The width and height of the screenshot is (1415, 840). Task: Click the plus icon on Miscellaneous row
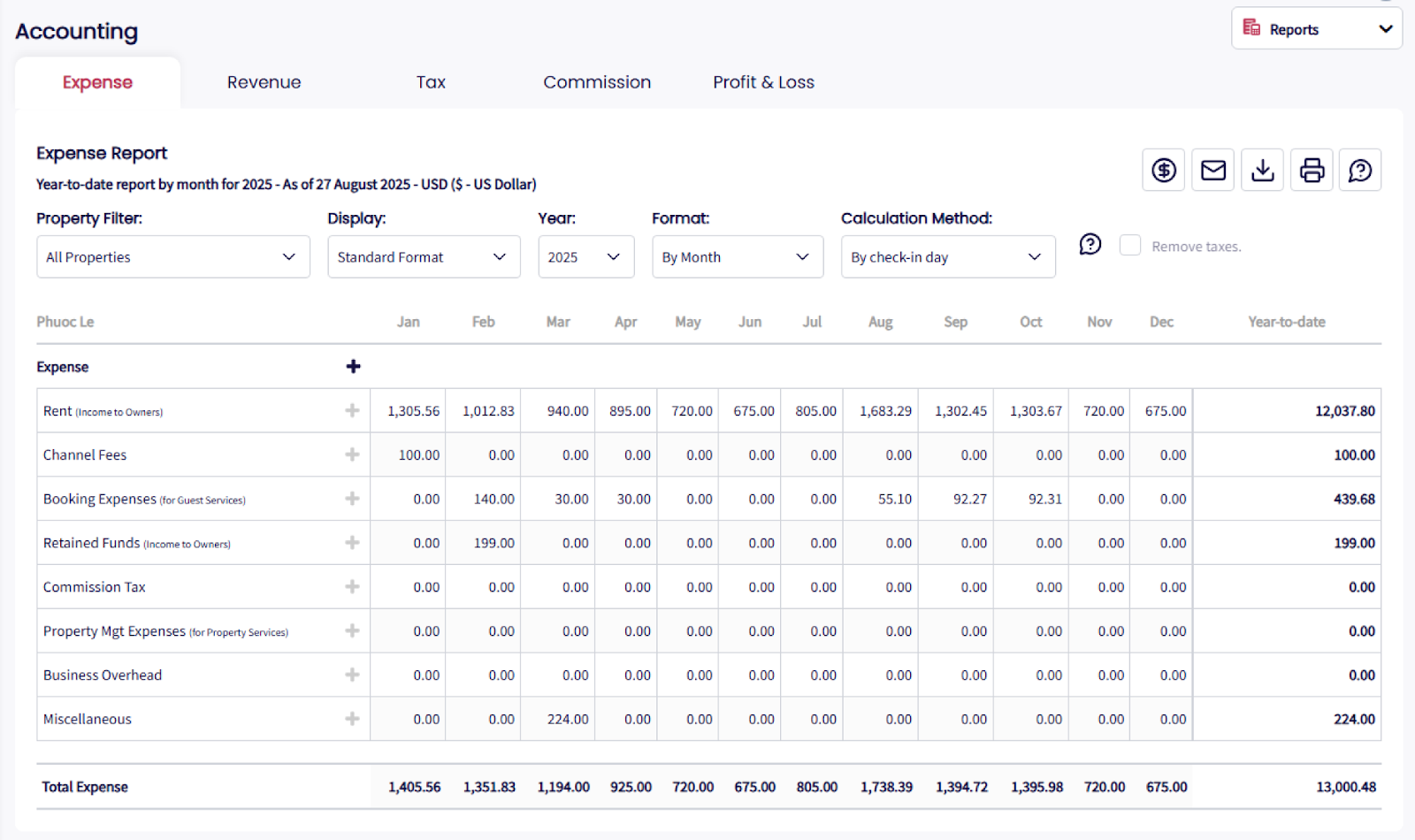point(352,719)
